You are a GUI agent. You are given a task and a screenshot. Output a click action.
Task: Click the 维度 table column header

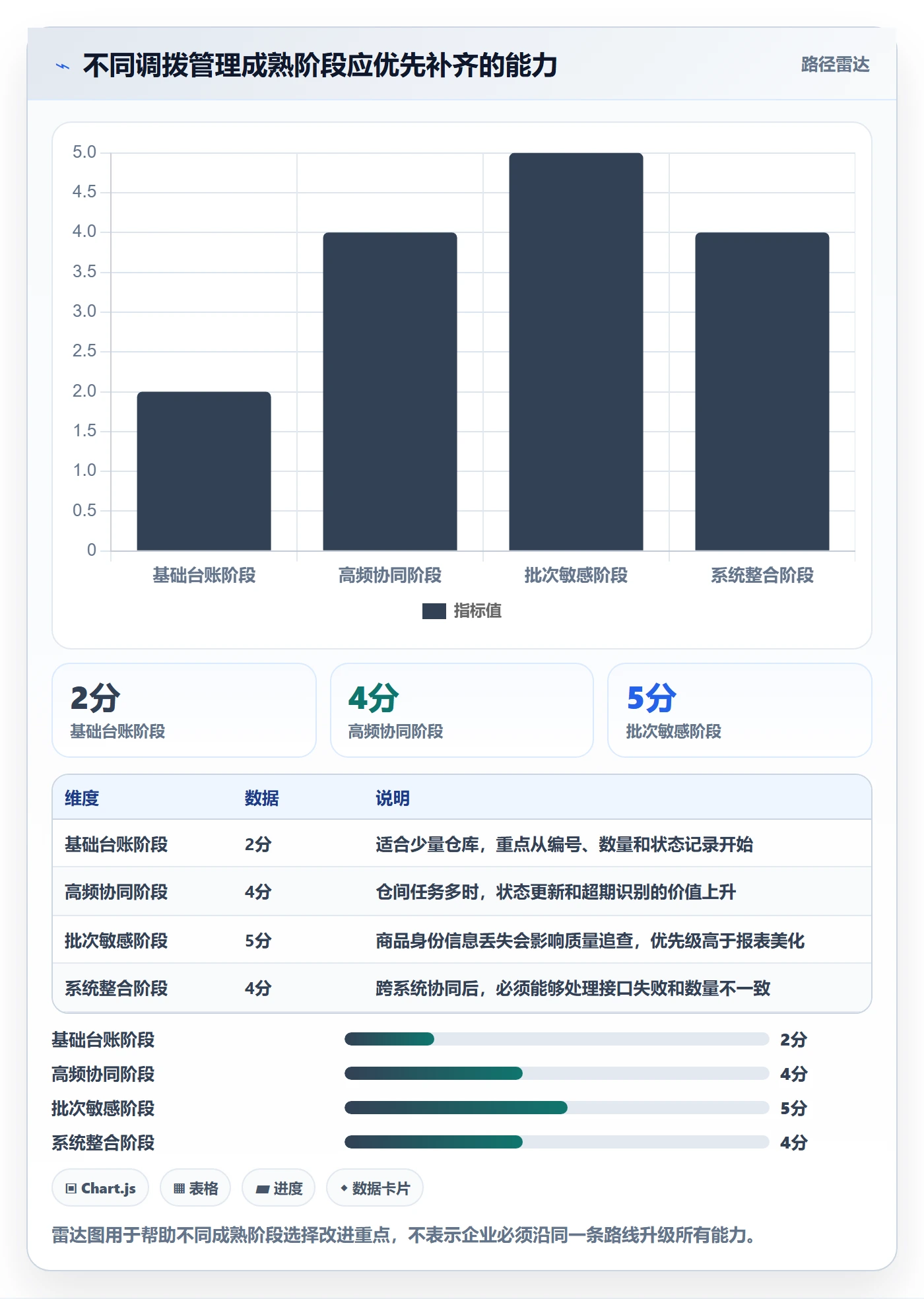[82, 799]
